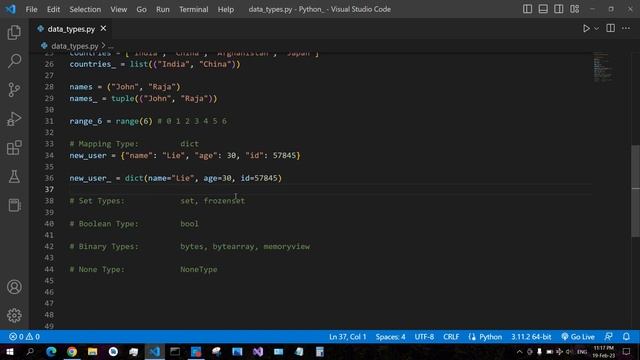Image resolution: width=640 pixels, height=360 pixels.
Task: Open the Explorer view in activity bar
Action: point(14,33)
